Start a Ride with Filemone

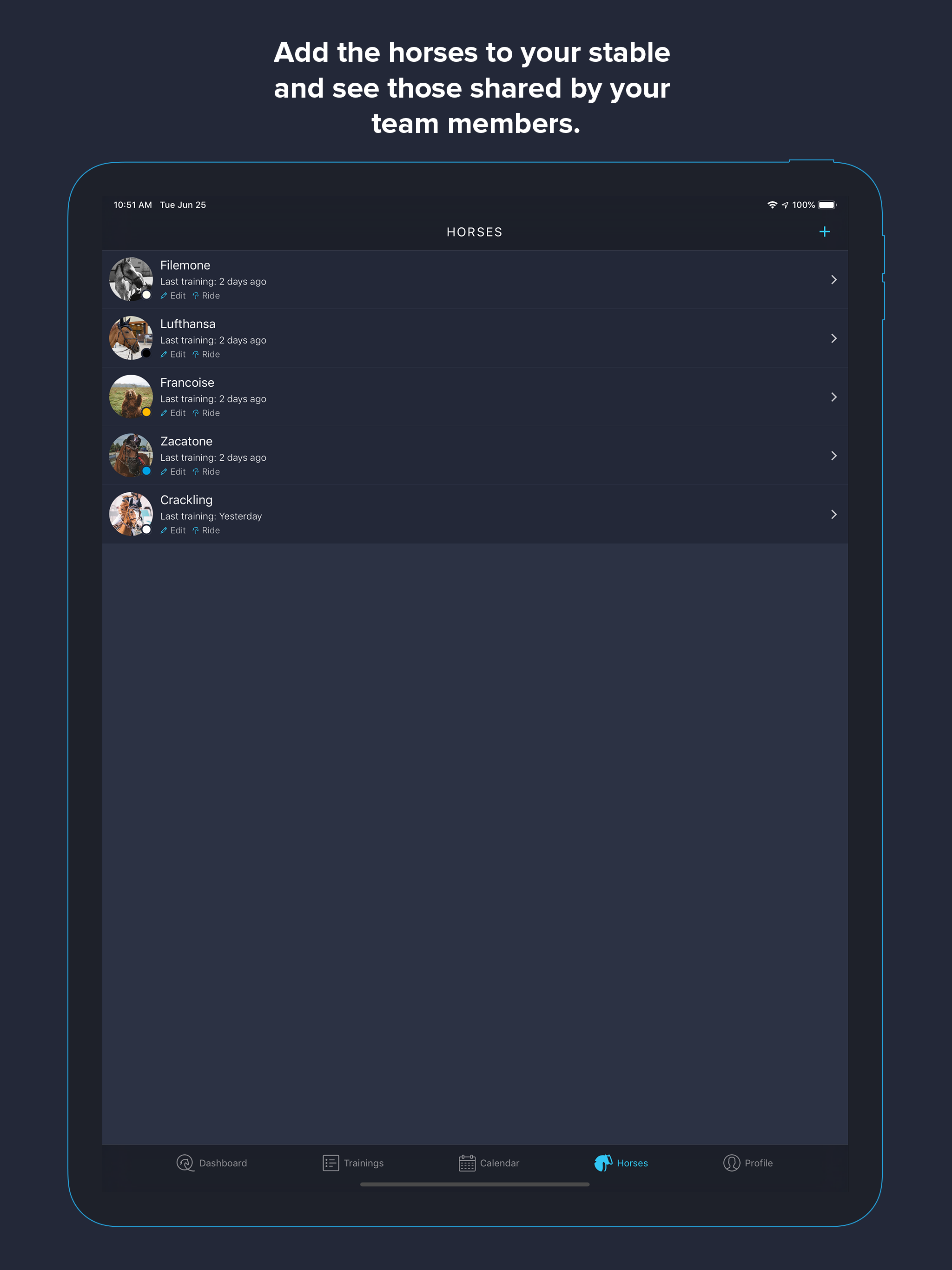click(x=206, y=296)
